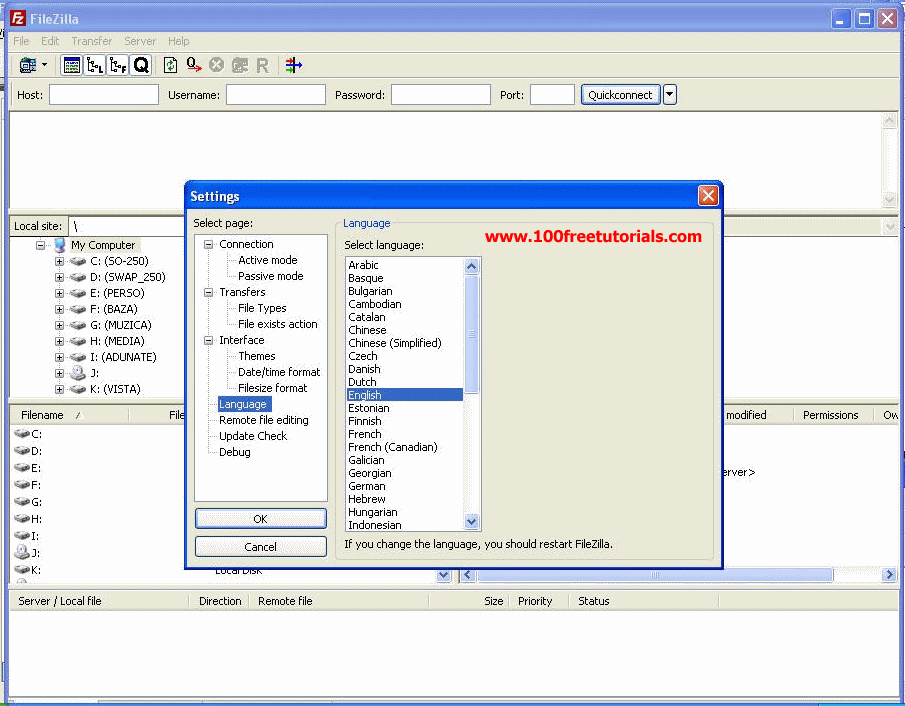The image size is (905, 706).
Task: Click the language list scroll down arrow
Action: coord(472,521)
